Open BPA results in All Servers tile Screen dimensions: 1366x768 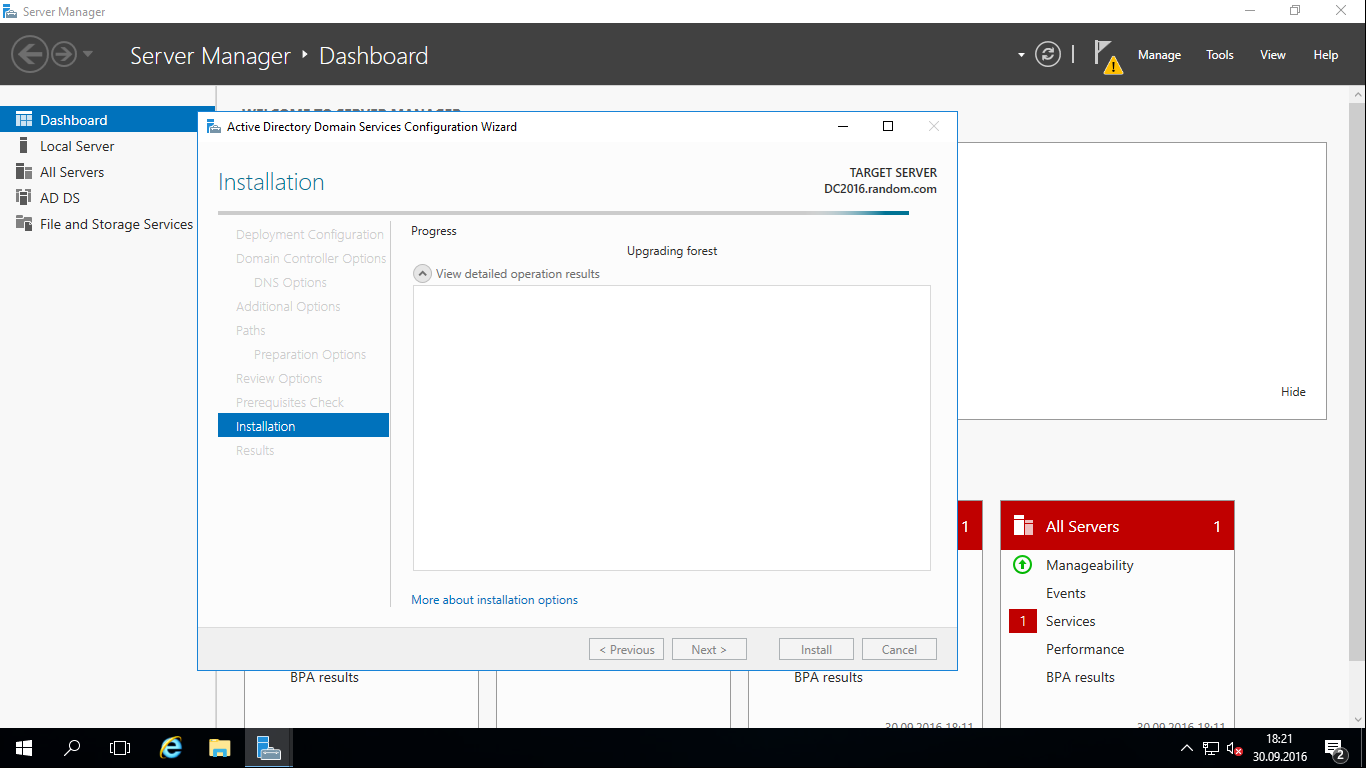(x=1080, y=677)
